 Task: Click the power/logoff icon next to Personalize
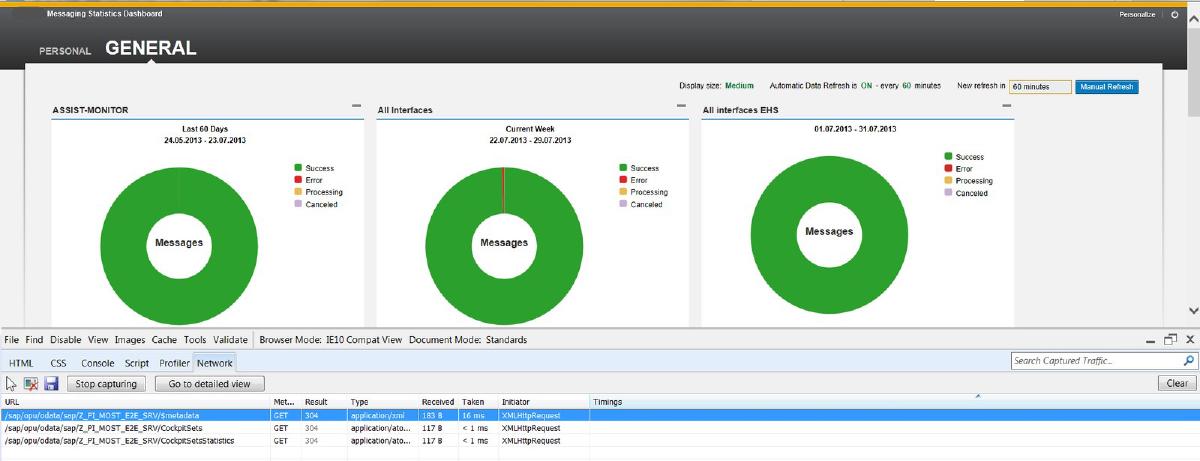click(x=1174, y=14)
